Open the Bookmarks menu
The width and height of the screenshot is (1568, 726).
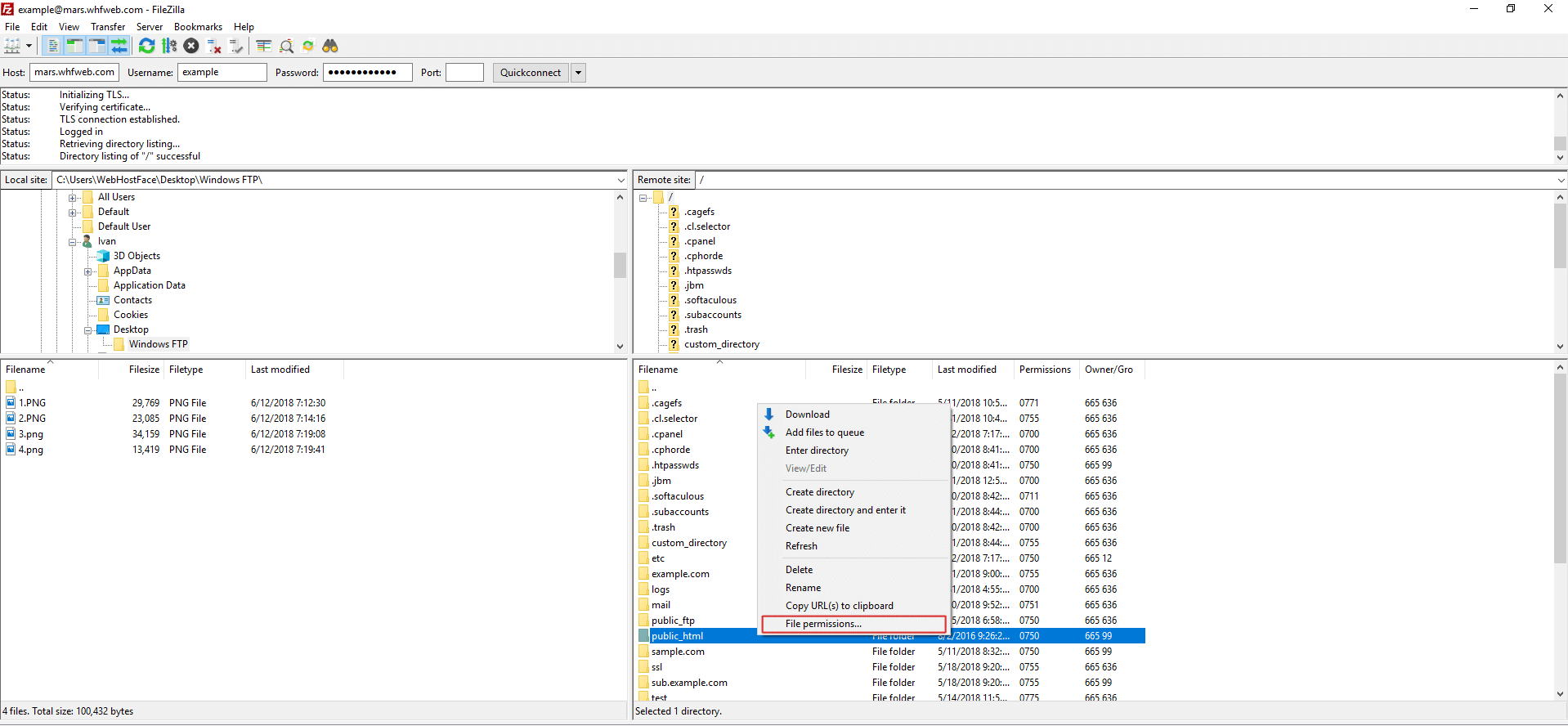tap(198, 27)
